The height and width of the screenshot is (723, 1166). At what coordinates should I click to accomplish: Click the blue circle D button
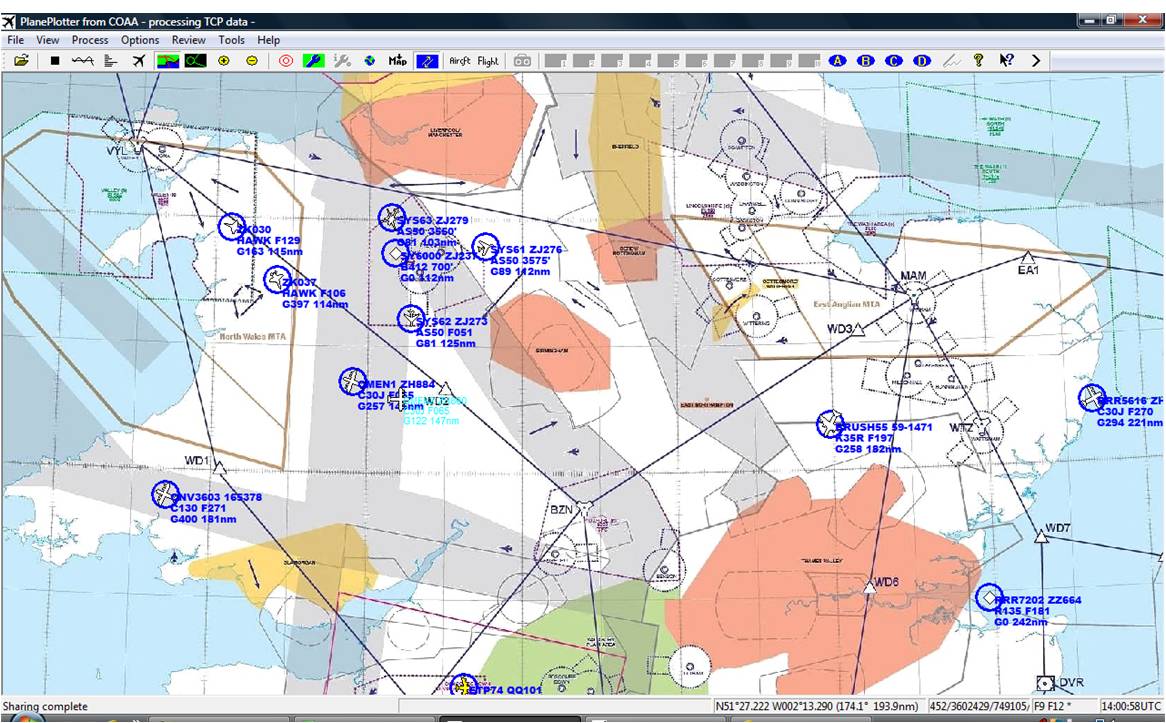tap(922, 61)
